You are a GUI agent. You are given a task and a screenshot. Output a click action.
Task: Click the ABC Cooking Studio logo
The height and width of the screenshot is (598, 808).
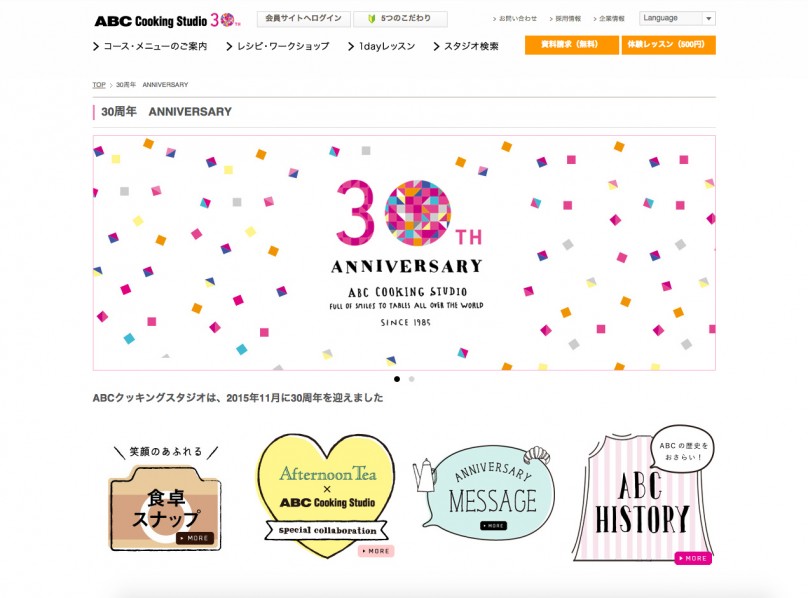point(167,21)
